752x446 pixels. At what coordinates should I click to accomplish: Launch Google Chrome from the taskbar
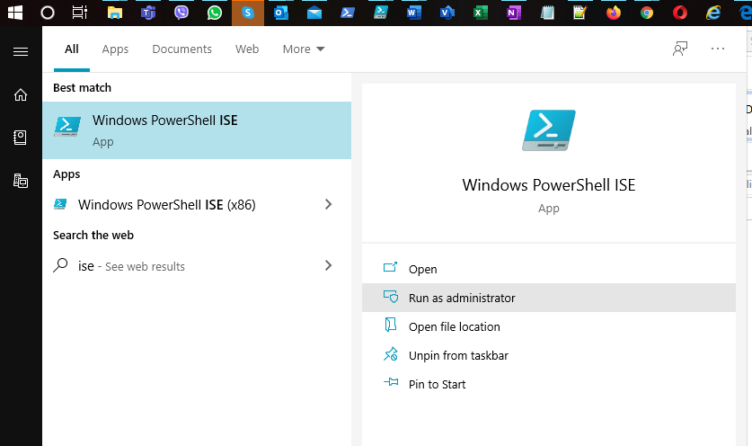coord(646,13)
